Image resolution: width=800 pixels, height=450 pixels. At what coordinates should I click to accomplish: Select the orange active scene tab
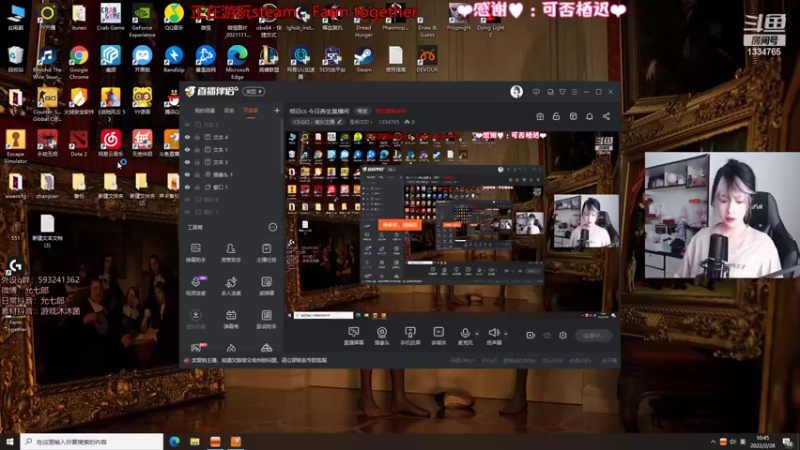click(x=251, y=110)
